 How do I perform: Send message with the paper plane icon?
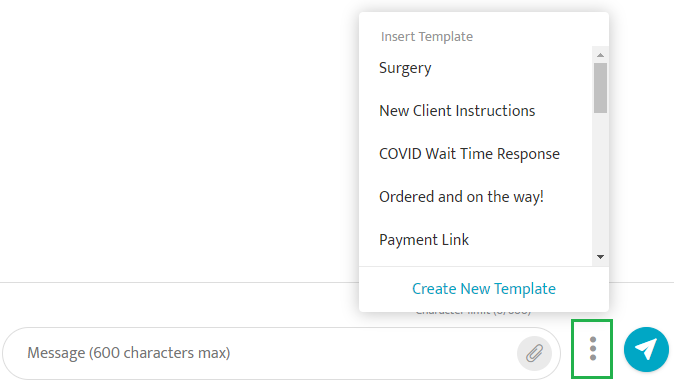pos(646,349)
